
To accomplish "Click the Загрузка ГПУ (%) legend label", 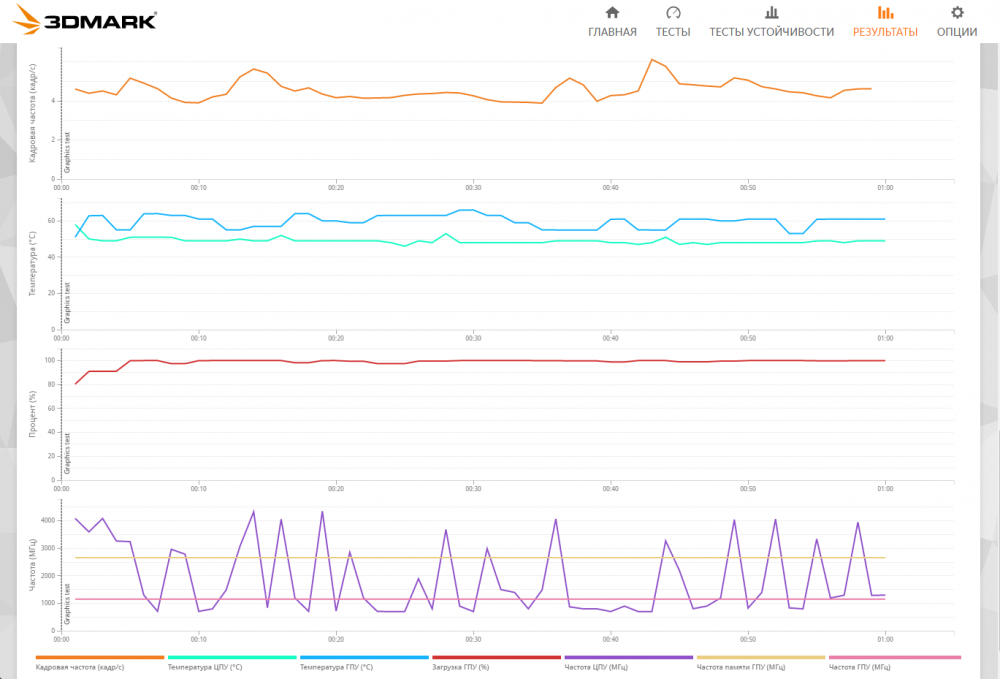I will (x=460, y=668).
